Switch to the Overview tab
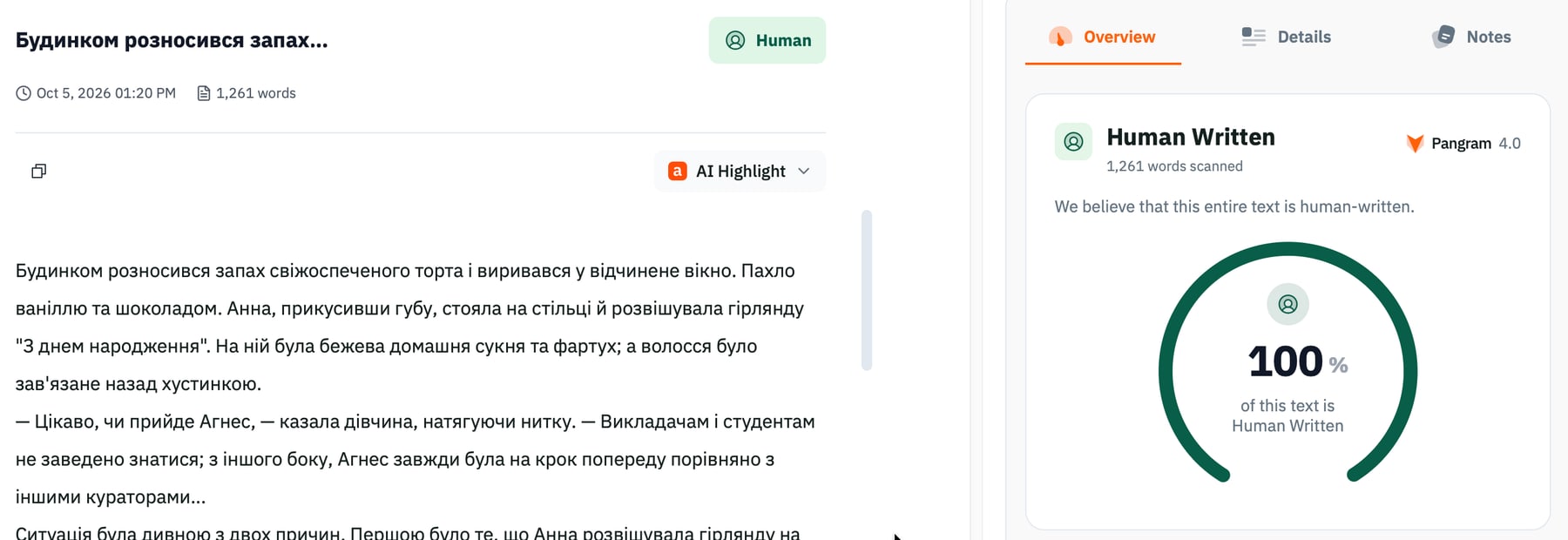The image size is (1568, 540). 1103,37
